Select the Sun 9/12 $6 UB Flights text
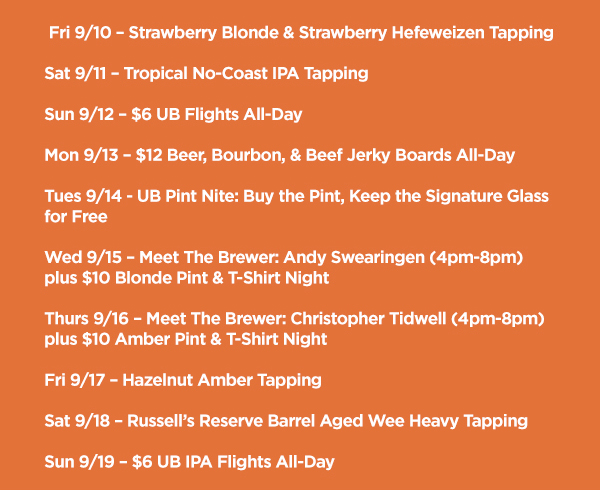Screen dimensions: 600x490 (x=173, y=114)
